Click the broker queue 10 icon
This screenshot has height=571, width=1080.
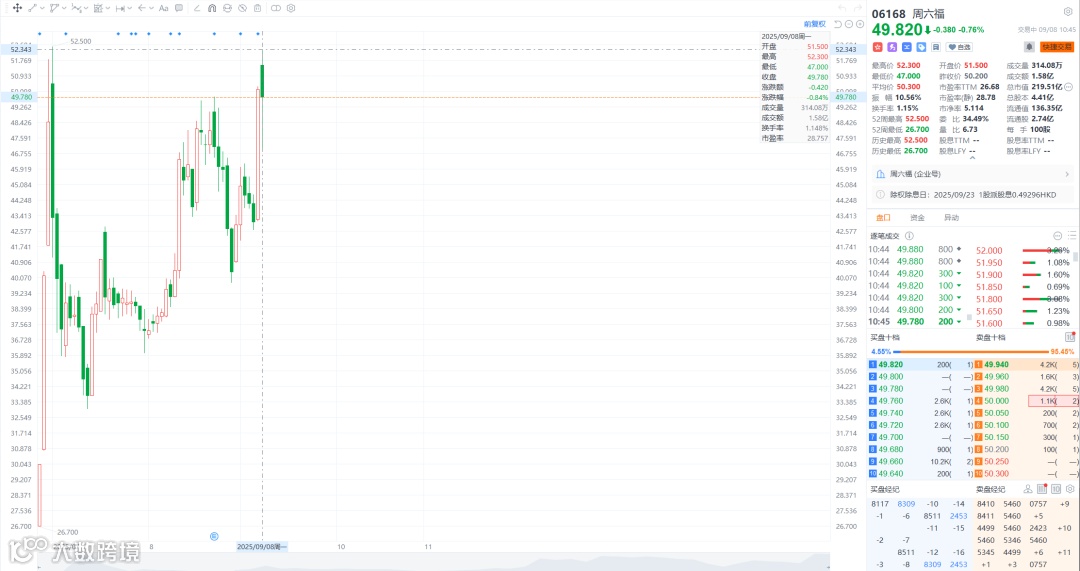click(x=1056, y=489)
